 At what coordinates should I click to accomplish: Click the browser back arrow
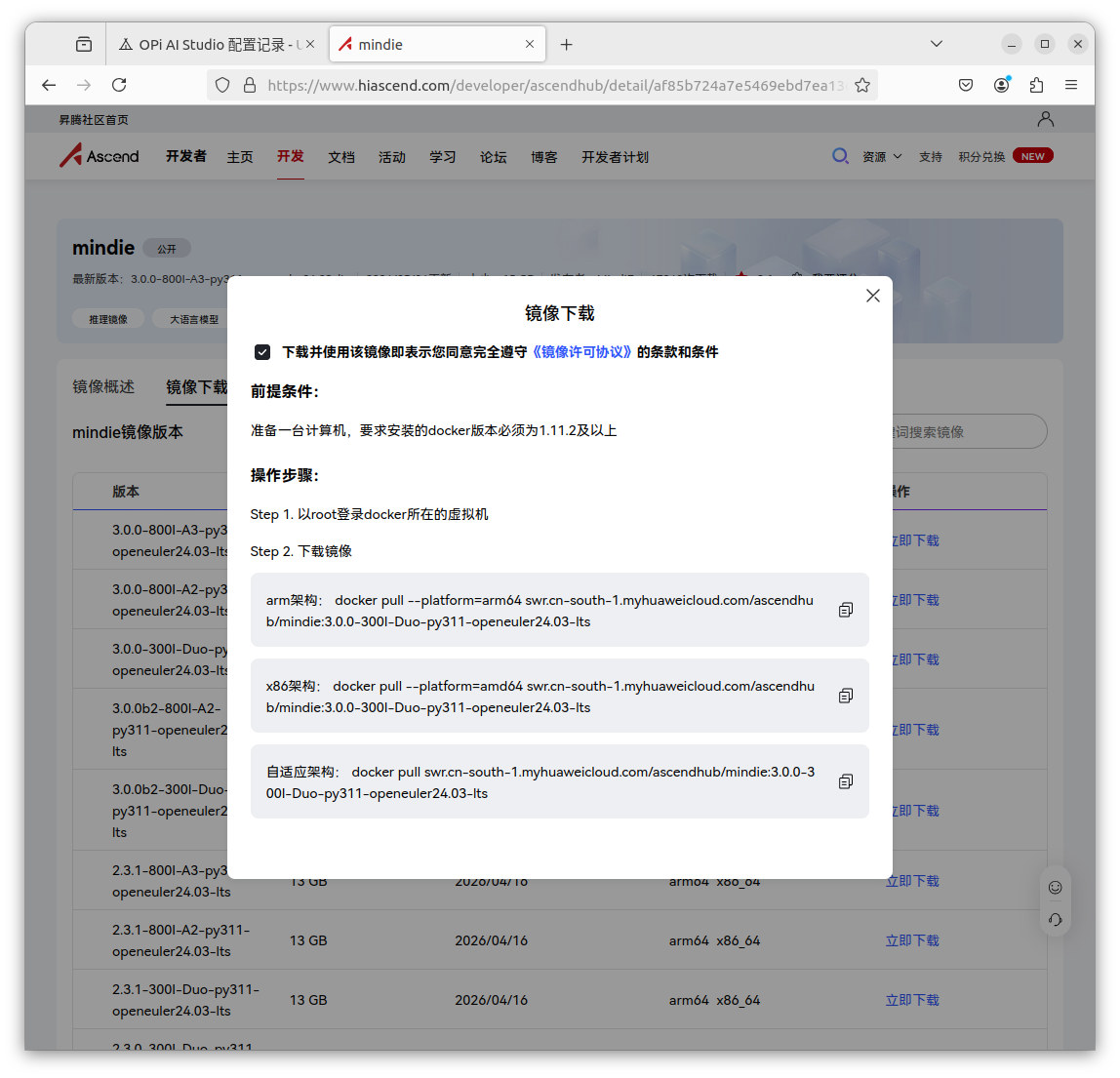click(49, 85)
